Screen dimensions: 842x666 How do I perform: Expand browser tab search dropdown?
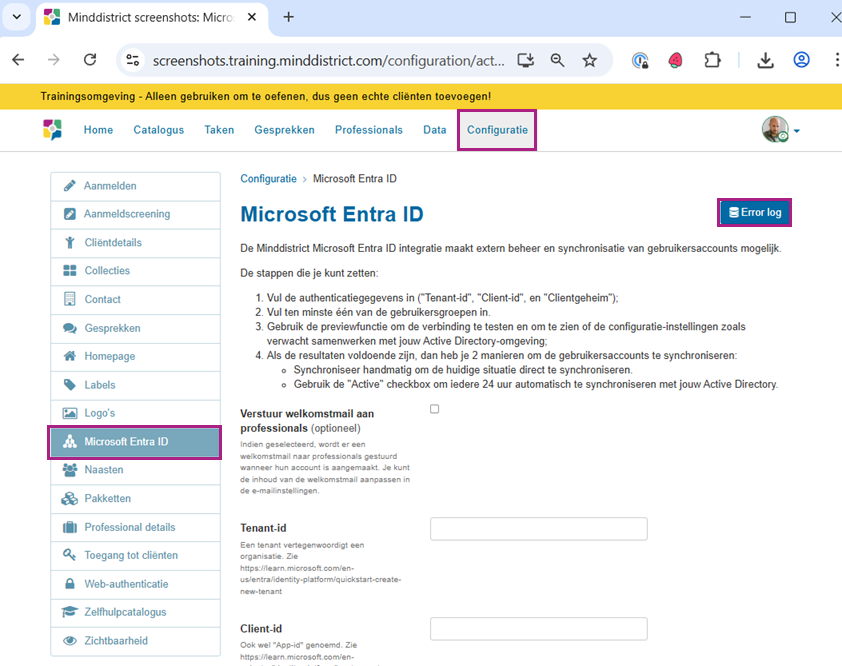(17, 17)
